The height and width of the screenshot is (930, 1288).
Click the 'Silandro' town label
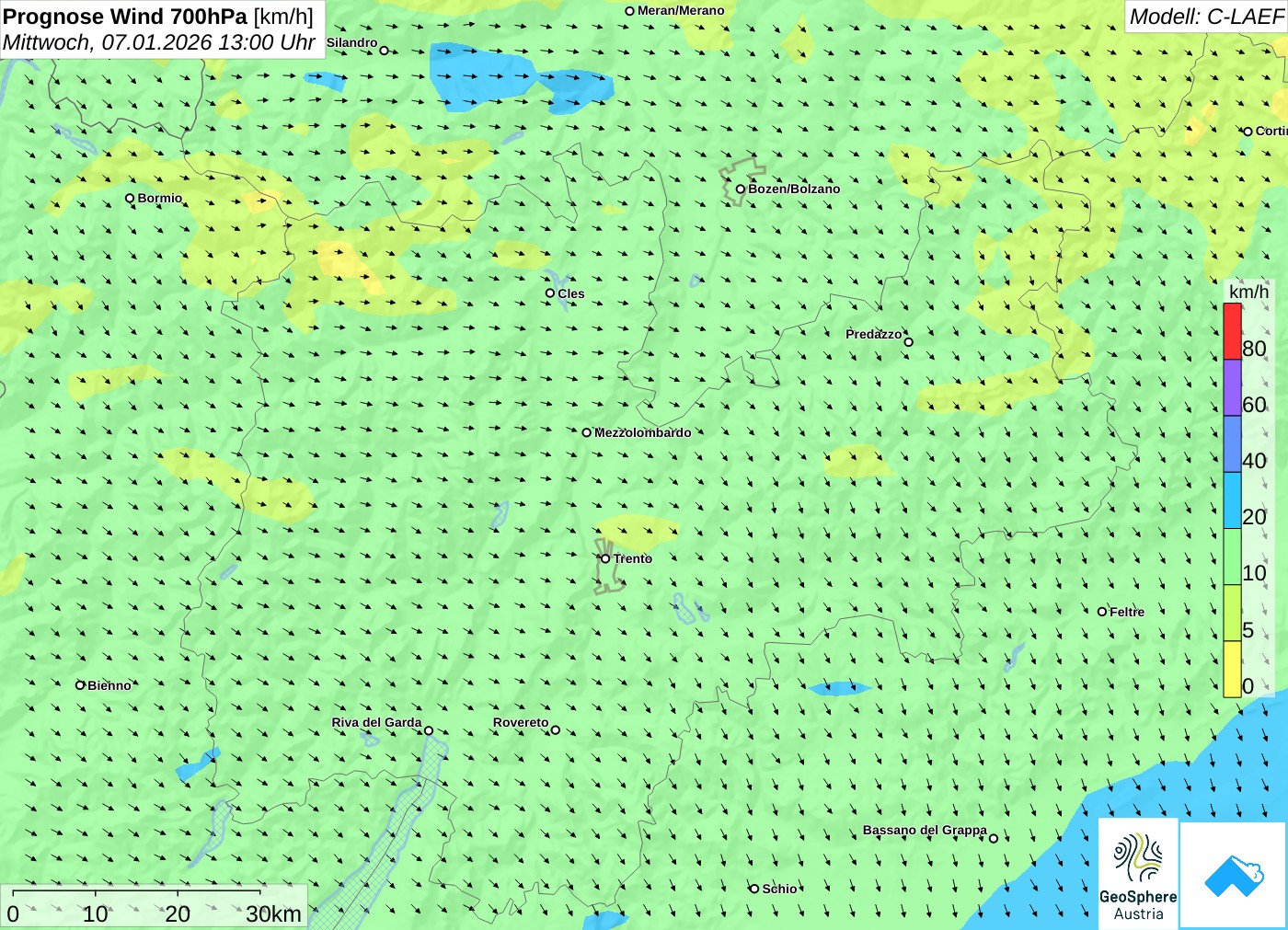click(x=351, y=42)
